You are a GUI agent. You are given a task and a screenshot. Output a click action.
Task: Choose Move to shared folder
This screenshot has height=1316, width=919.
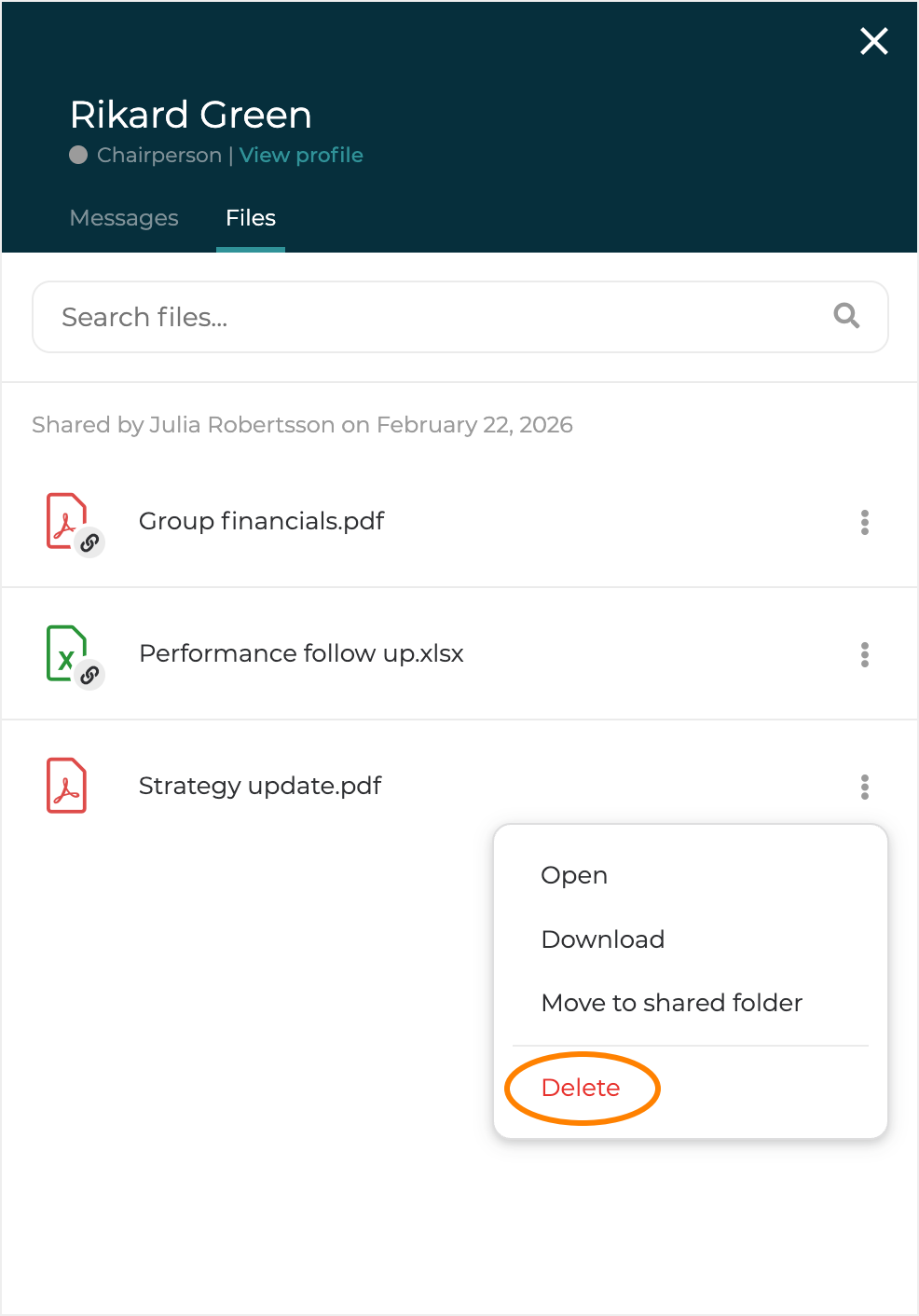pos(671,1003)
